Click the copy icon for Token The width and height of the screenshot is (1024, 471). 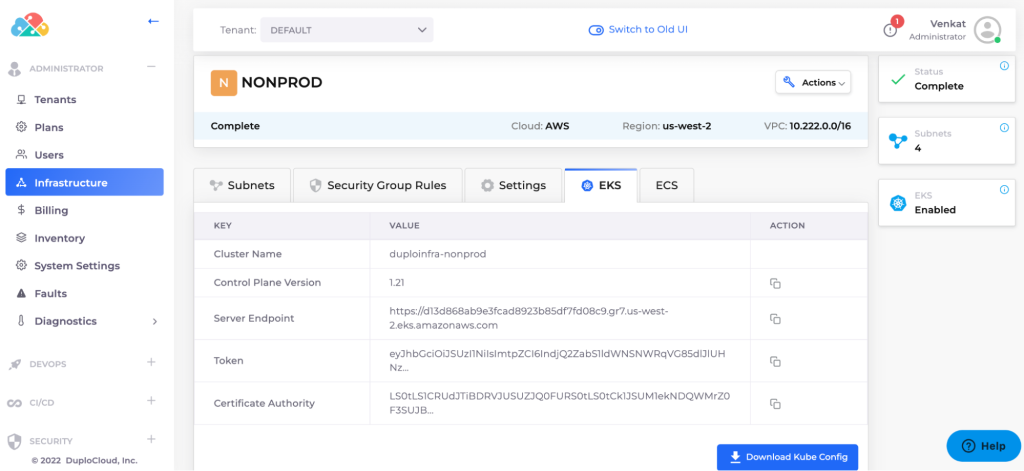pyautogui.click(x=774, y=361)
